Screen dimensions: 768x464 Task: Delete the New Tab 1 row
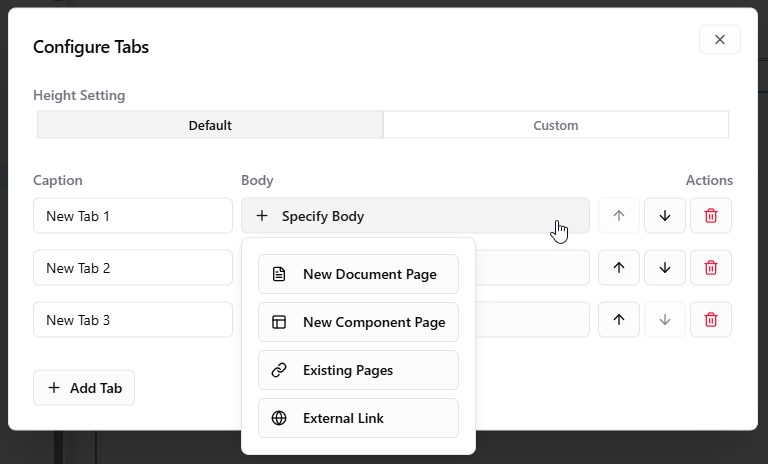(x=711, y=216)
